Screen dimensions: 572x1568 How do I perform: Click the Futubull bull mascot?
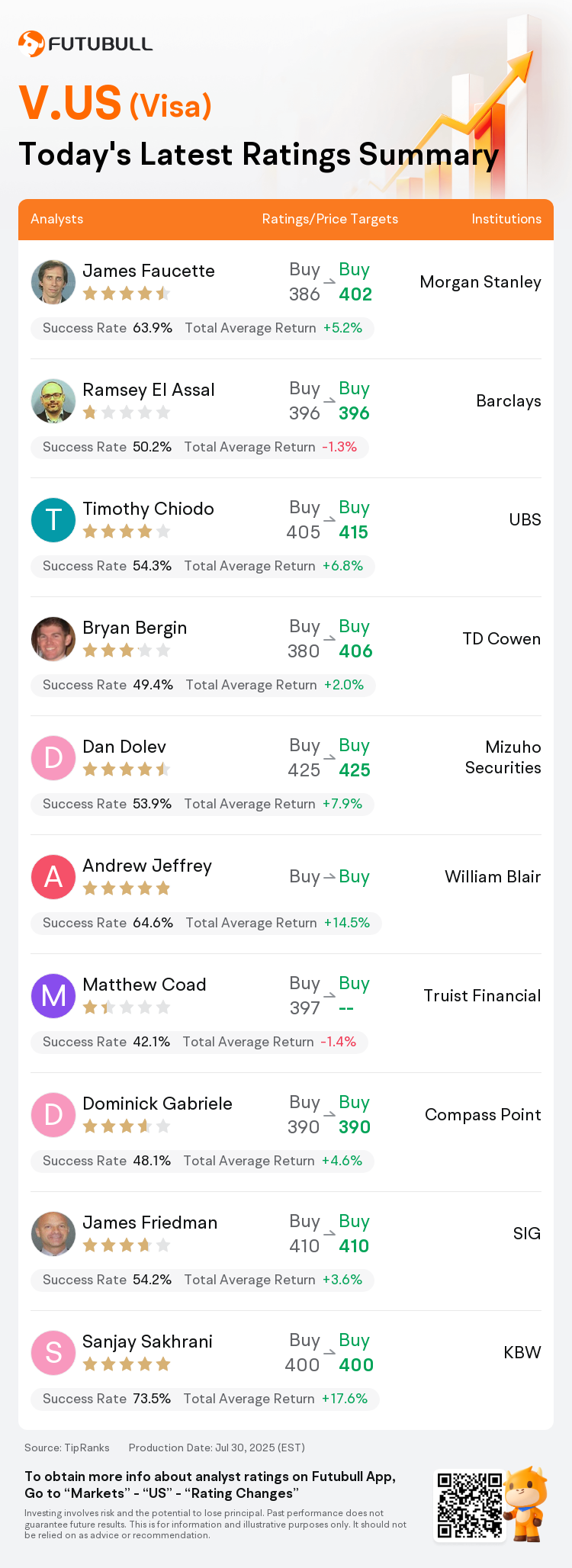pos(526,1504)
